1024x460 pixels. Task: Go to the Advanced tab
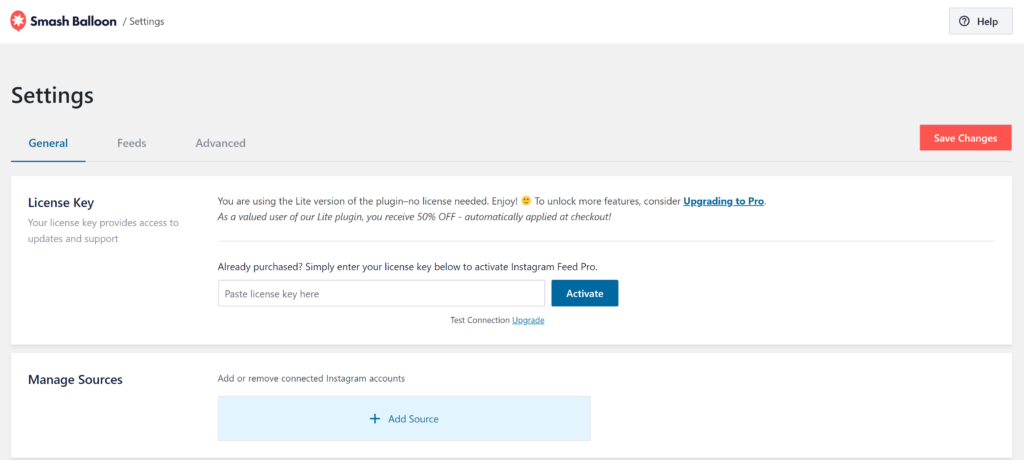click(x=220, y=143)
